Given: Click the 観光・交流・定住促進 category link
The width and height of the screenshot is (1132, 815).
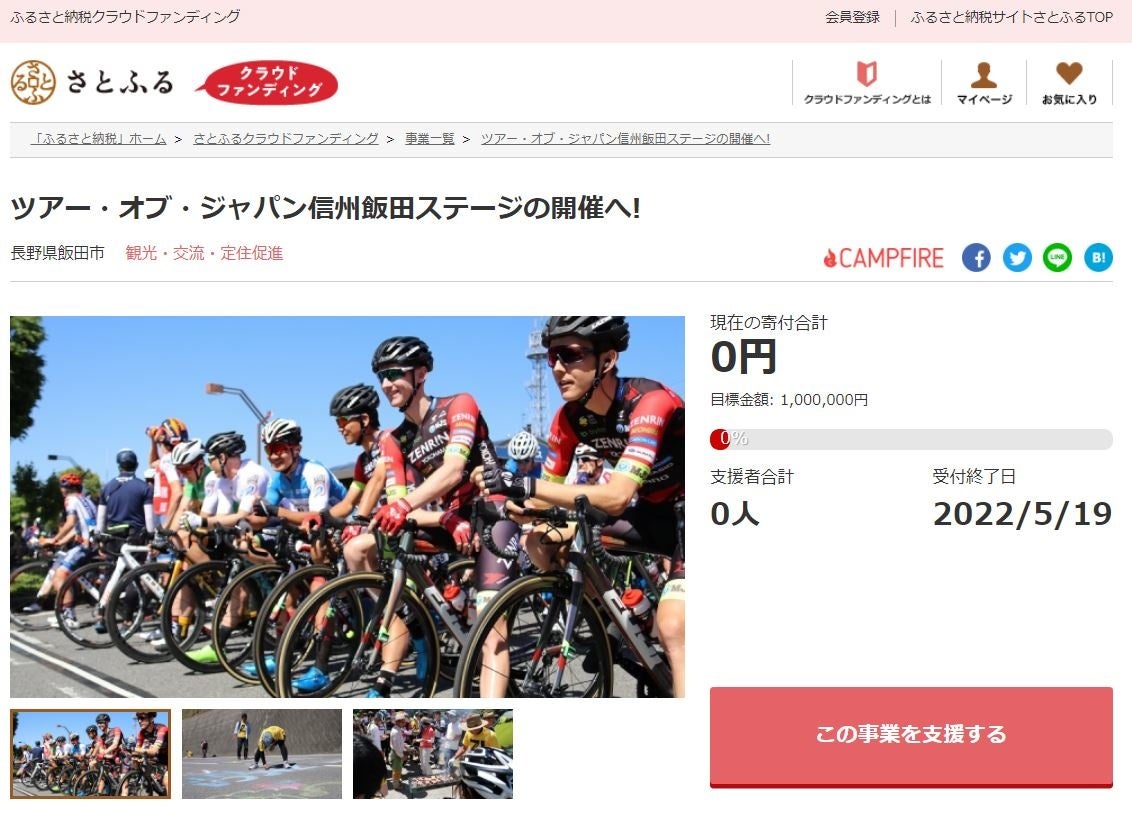Looking at the screenshot, I should 204,253.
